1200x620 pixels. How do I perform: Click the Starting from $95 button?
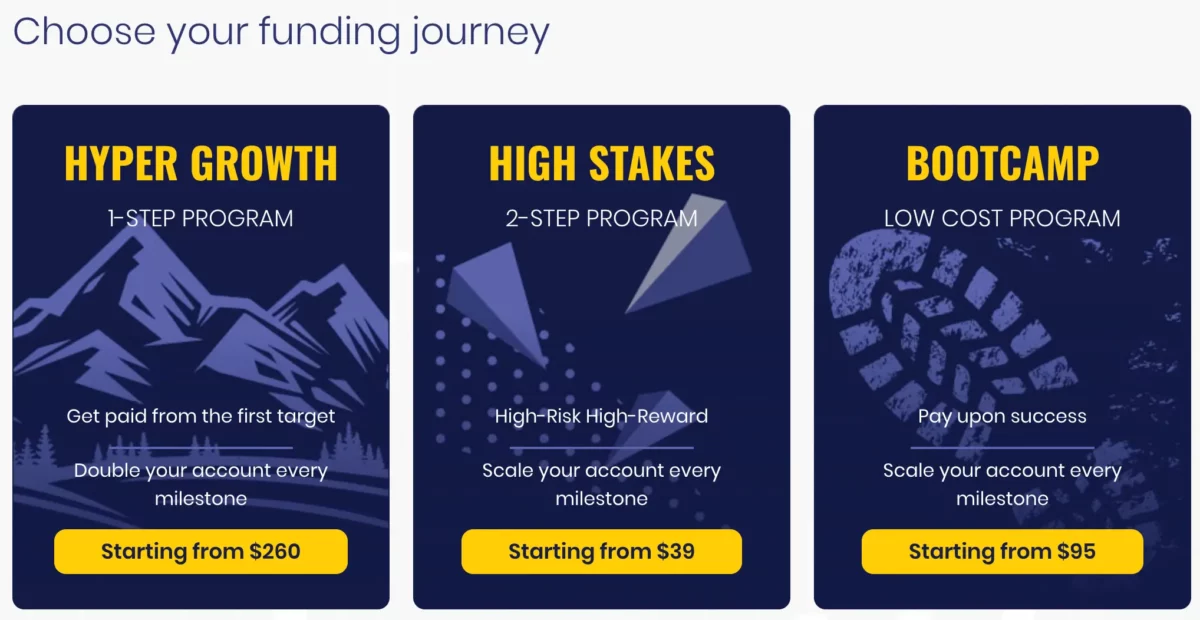click(x=1002, y=551)
